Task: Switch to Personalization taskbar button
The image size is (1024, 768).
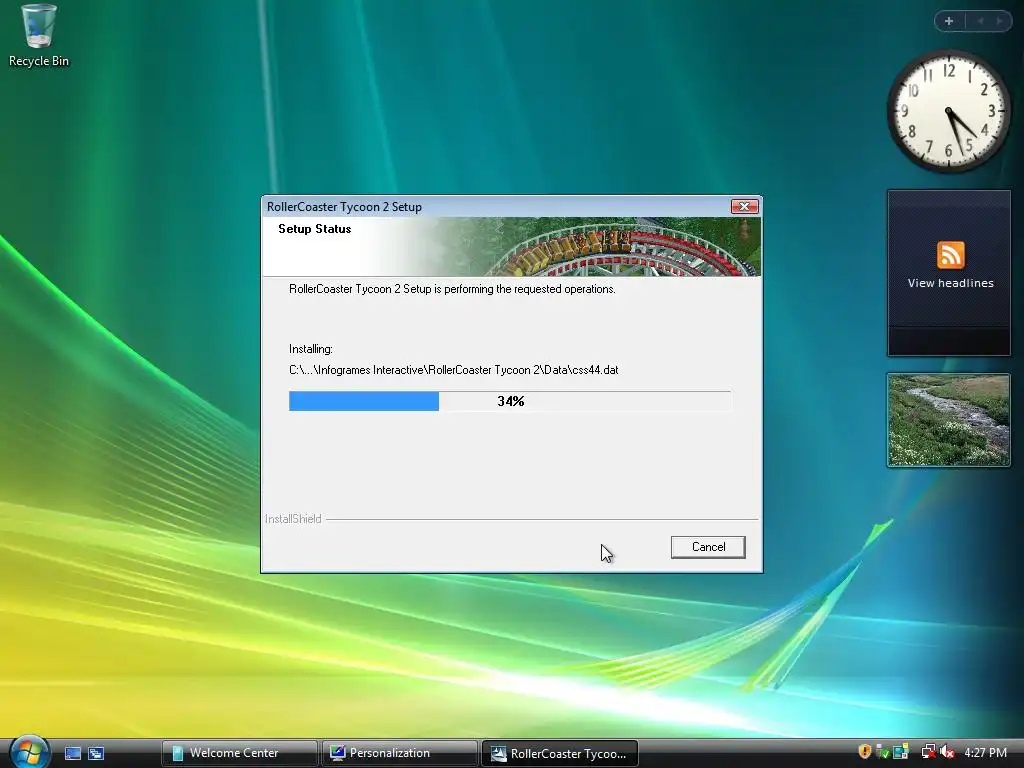Action: (x=399, y=753)
